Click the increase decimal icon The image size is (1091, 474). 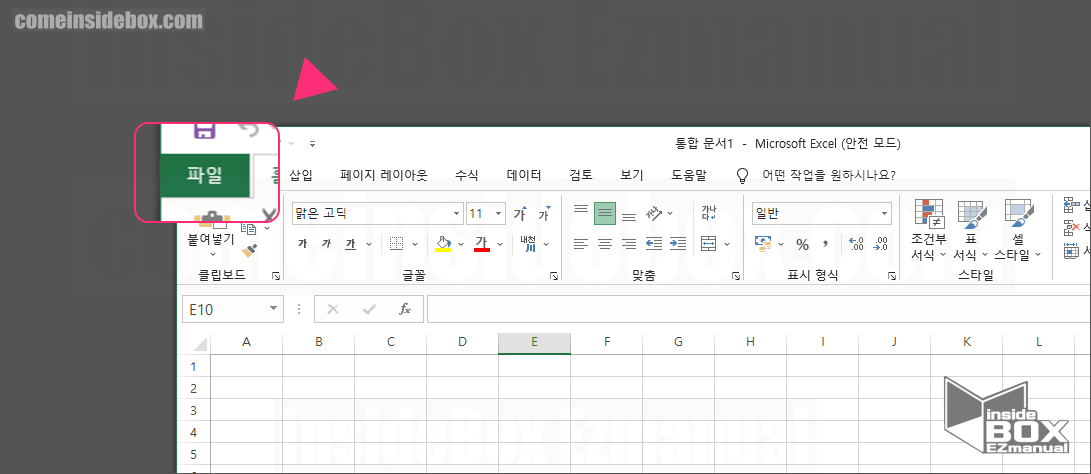857,244
